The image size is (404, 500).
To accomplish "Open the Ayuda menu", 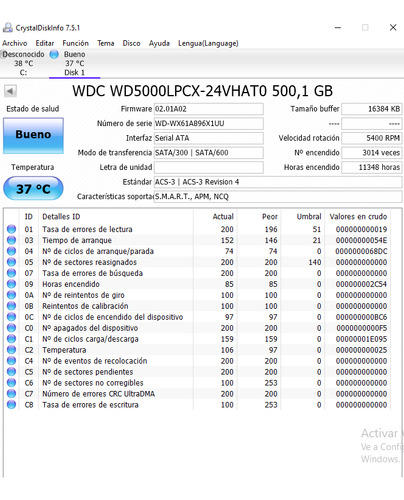I will point(159,43).
